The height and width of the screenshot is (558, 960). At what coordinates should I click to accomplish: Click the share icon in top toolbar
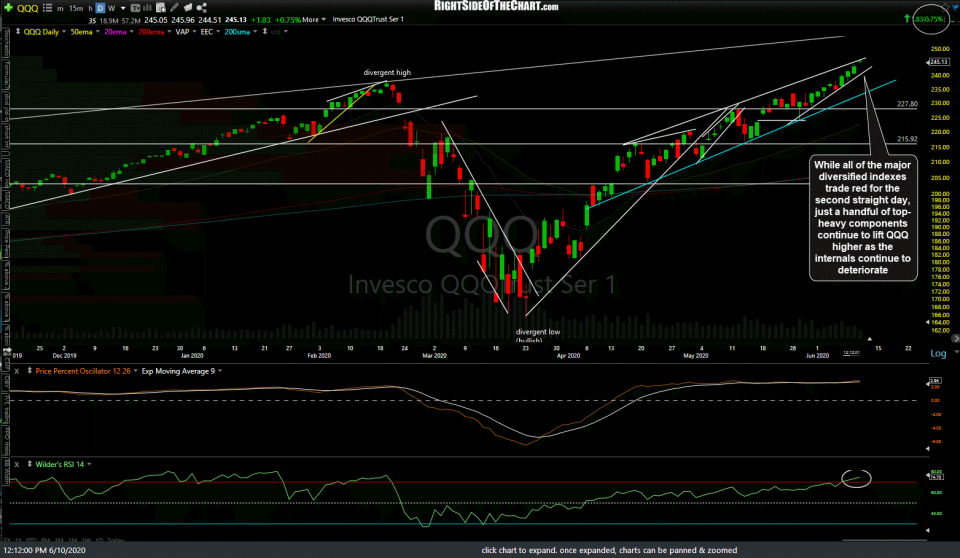point(201,8)
